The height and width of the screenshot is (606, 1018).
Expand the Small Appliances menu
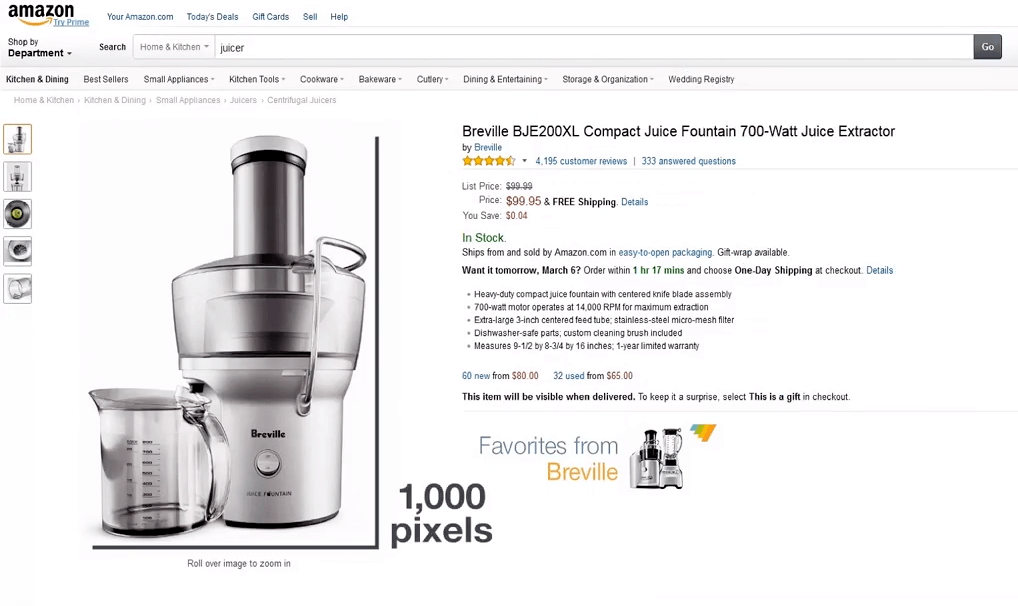179,79
